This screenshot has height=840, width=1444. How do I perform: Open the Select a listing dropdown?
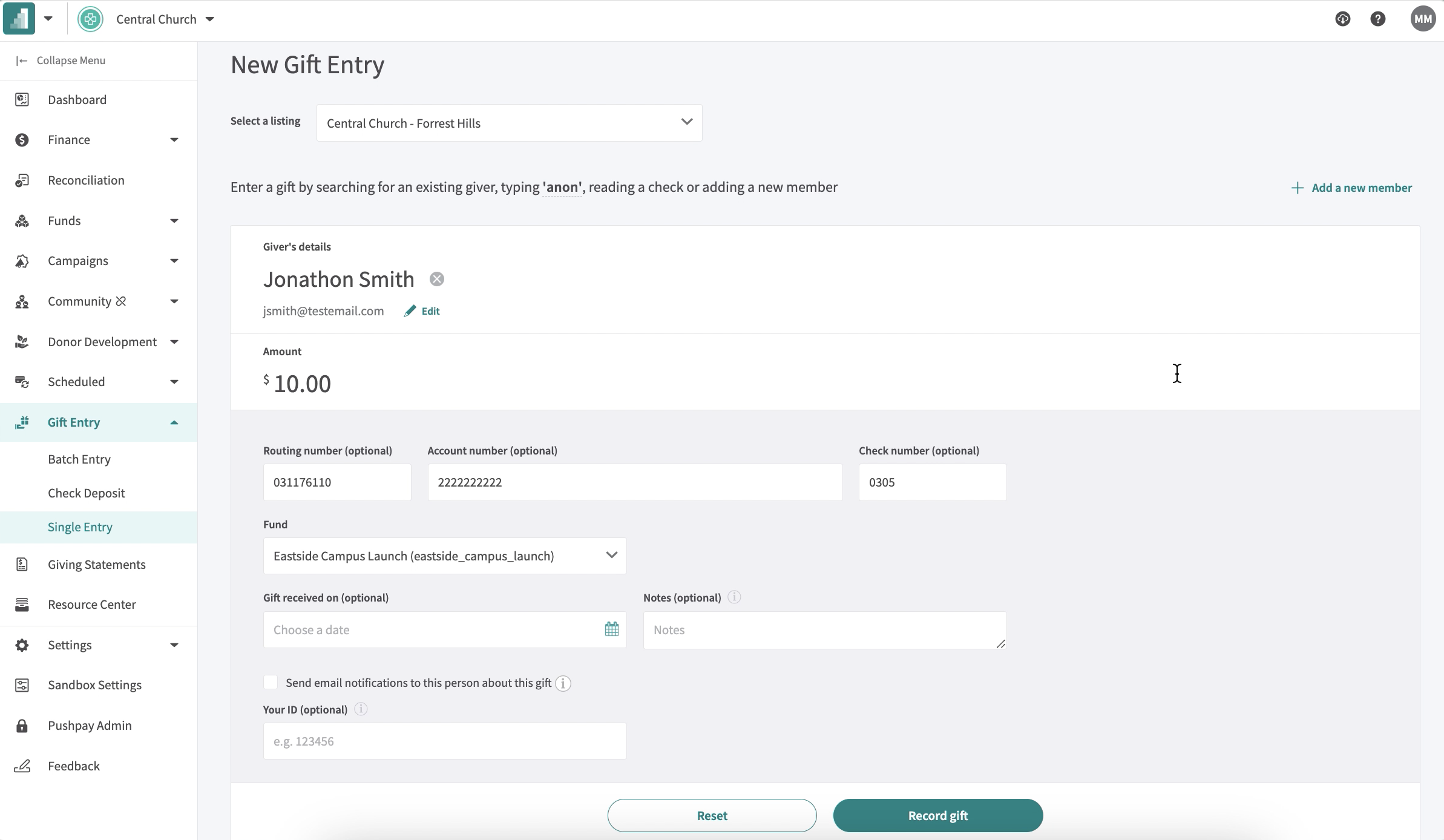click(509, 123)
